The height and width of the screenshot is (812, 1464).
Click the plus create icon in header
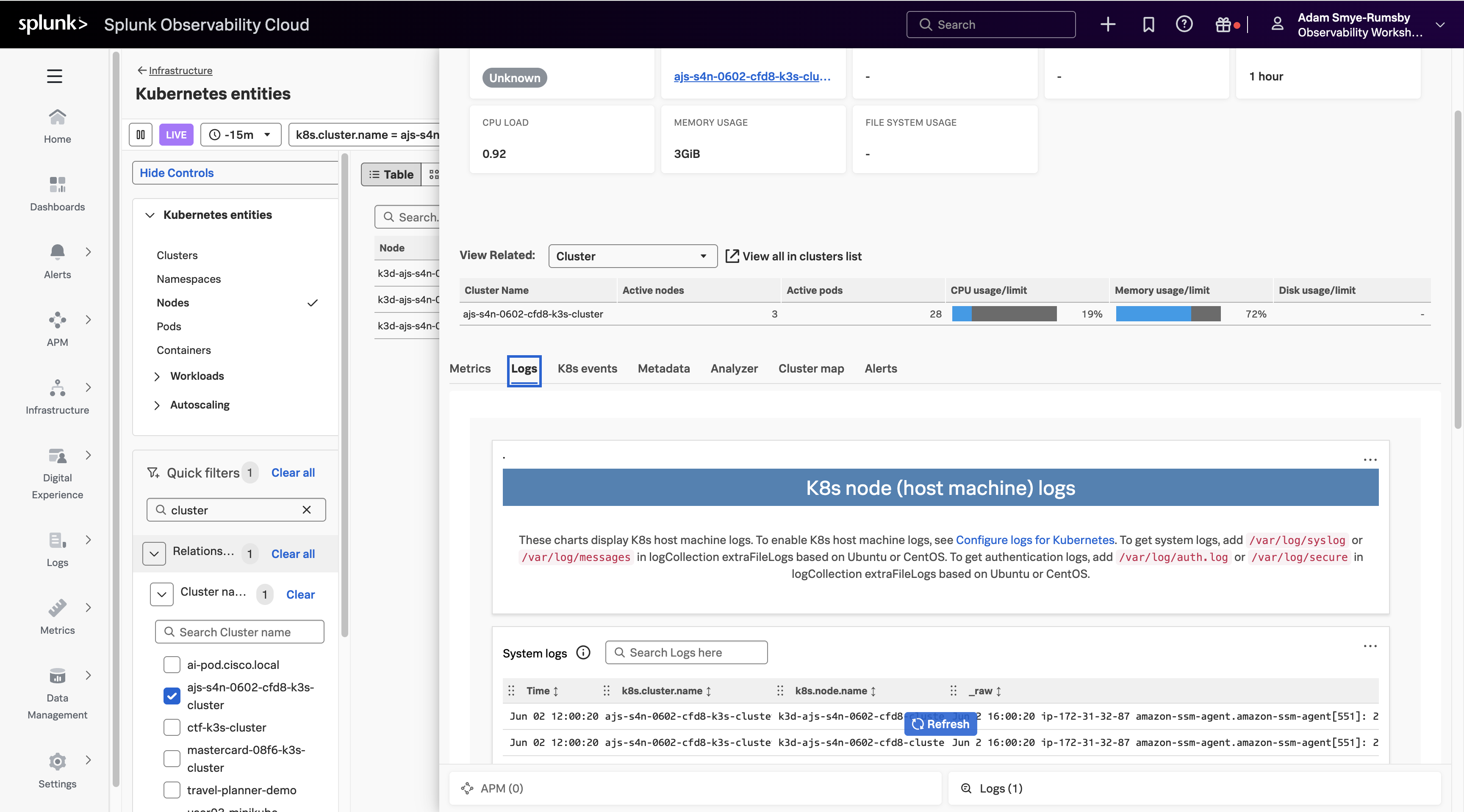(x=1108, y=25)
